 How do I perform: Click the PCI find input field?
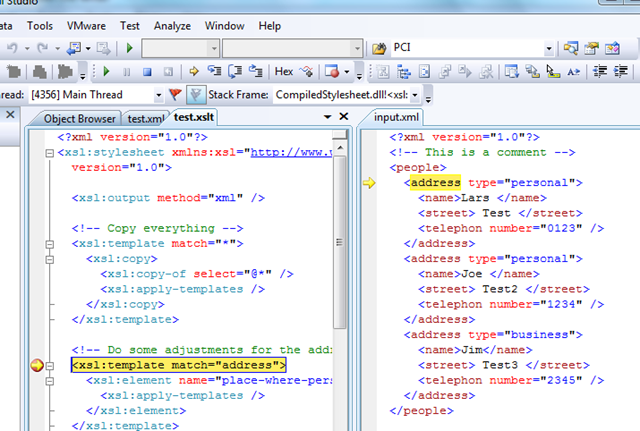pyautogui.click(x=467, y=48)
